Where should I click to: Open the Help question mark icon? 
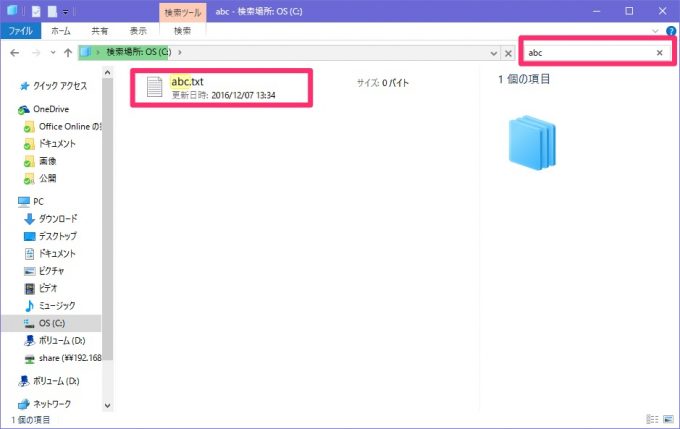671,31
